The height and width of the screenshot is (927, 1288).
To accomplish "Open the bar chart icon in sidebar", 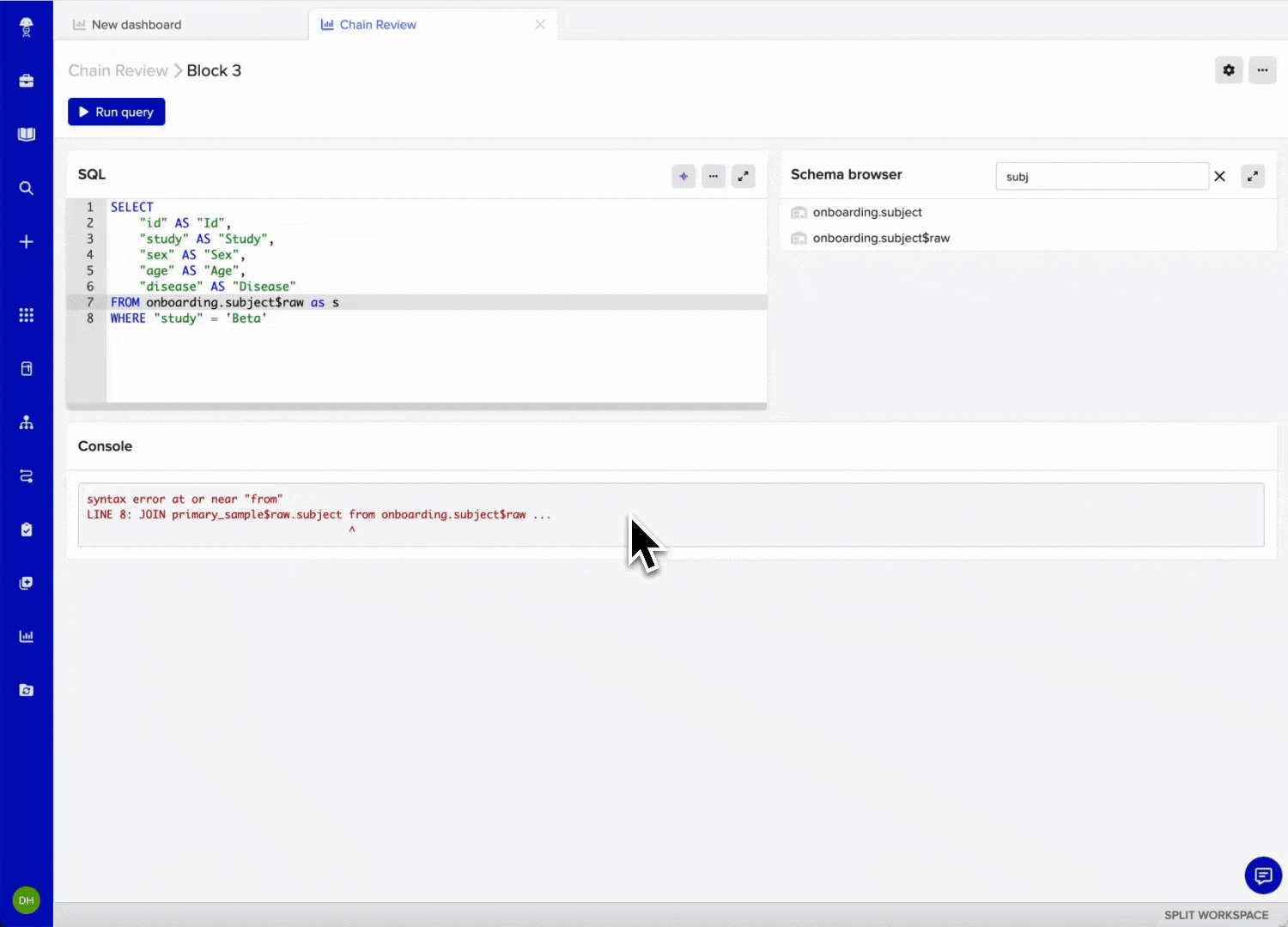I will click(x=27, y=636).
